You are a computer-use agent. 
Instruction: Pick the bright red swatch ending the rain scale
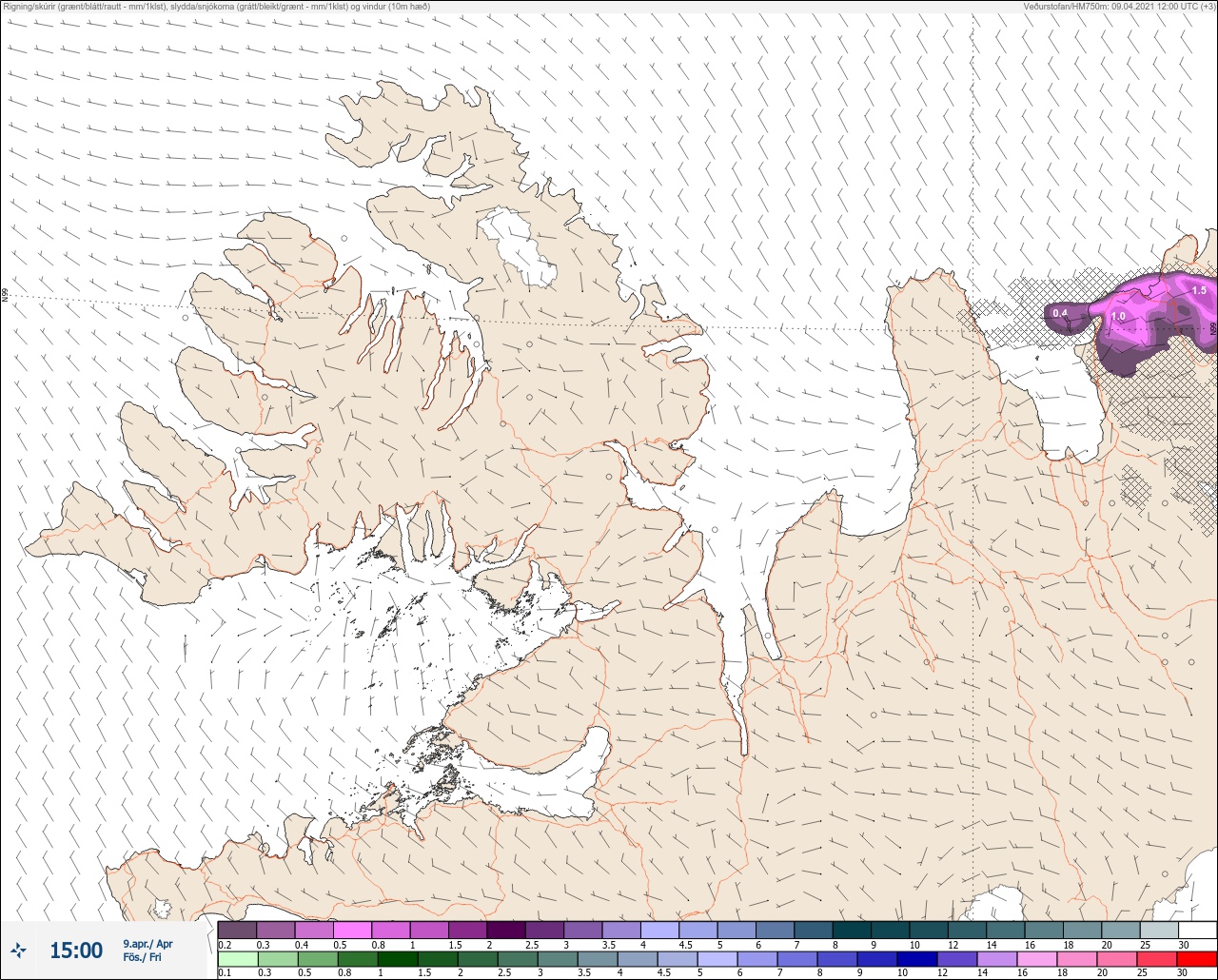pos(1197,958)
